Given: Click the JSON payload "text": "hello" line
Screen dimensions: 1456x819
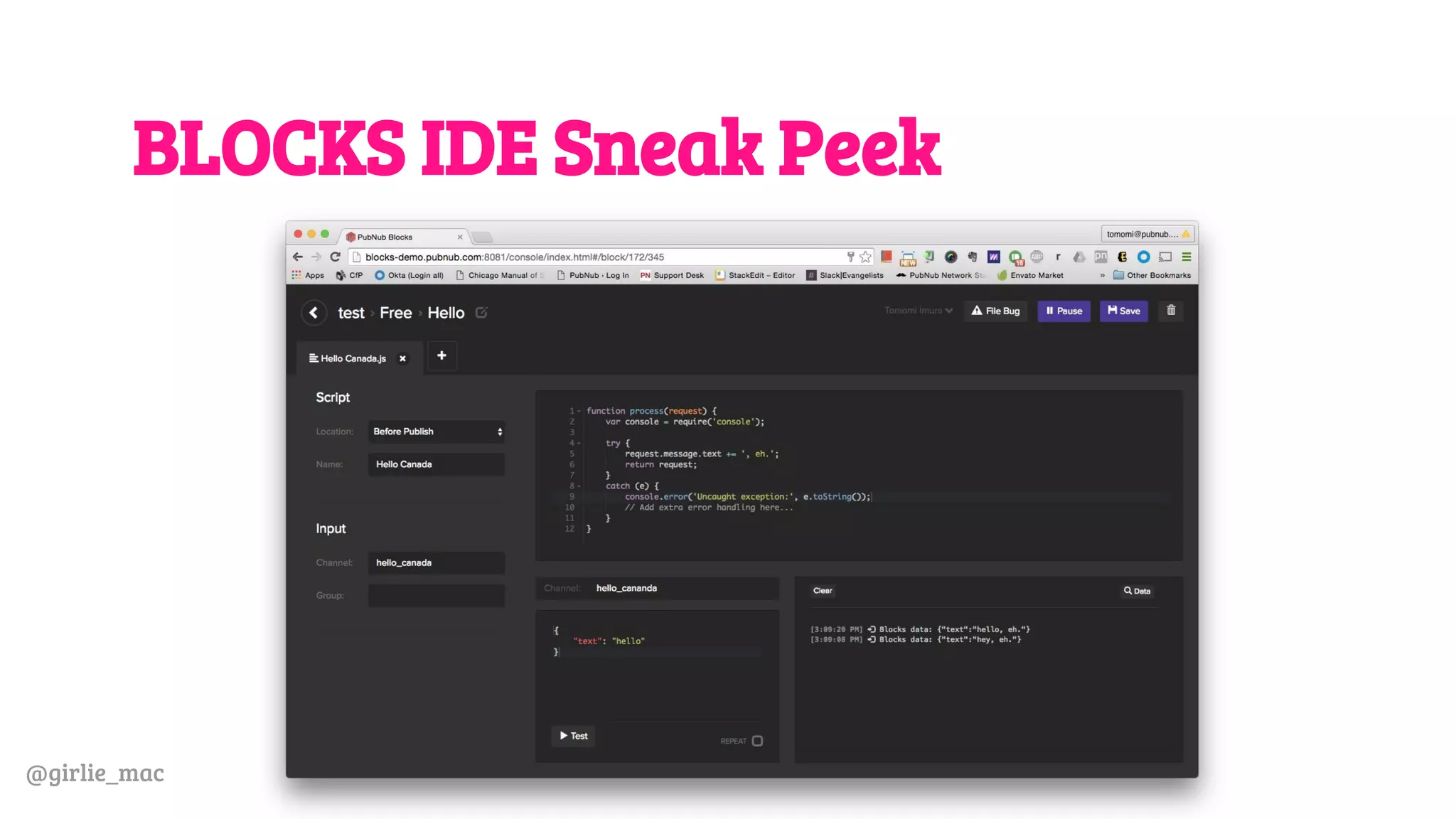Looking at the screenshot, I should click(609, 641).
